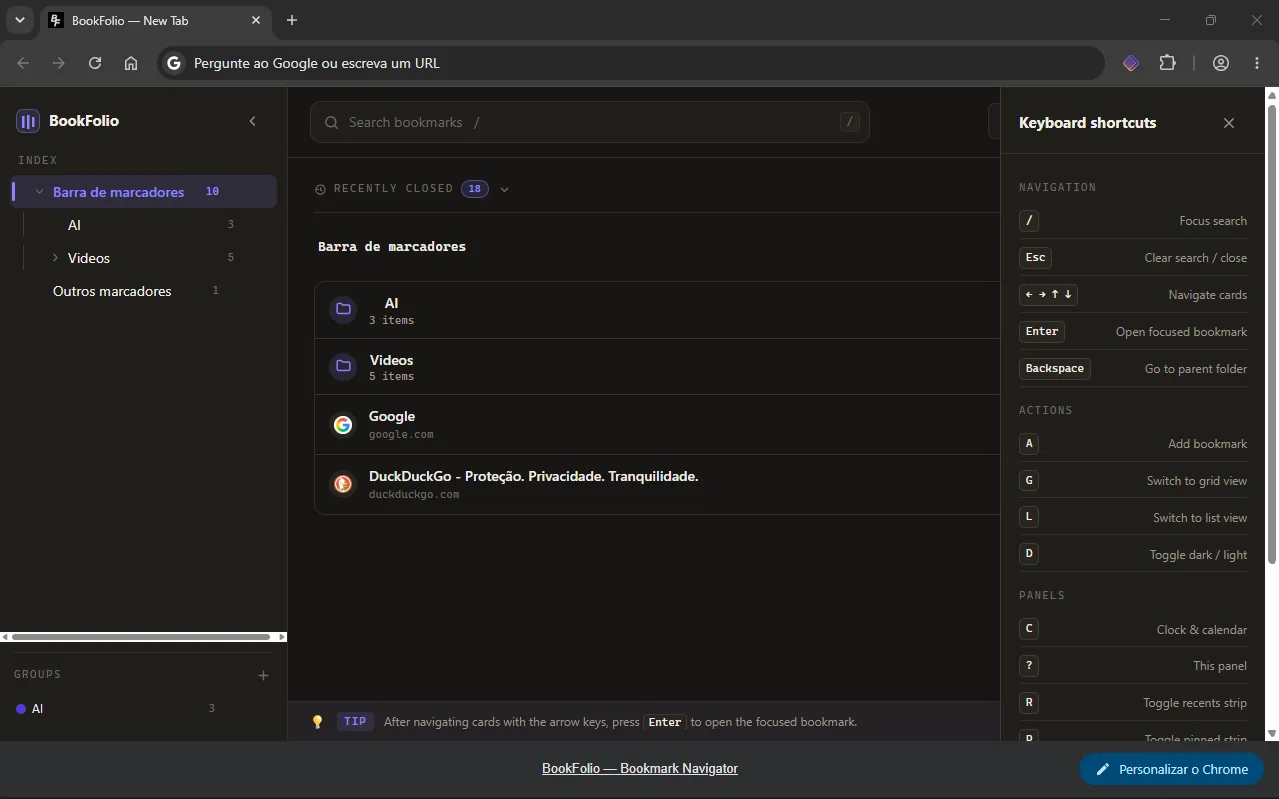Image resolution: width=1279 pixels, height=799 pixels.
Task: Click the recently closed clock icon
Action: (321, 189)
